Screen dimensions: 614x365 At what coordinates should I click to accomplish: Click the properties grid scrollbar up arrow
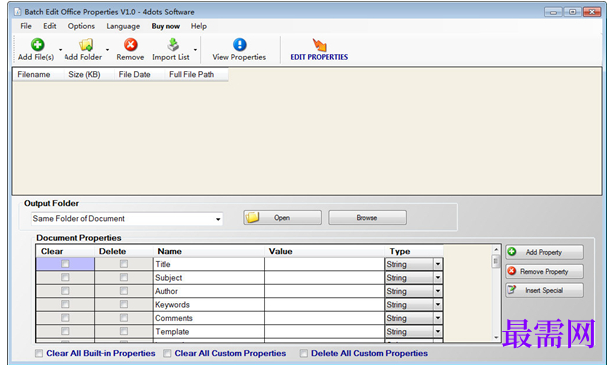point(496,249)
